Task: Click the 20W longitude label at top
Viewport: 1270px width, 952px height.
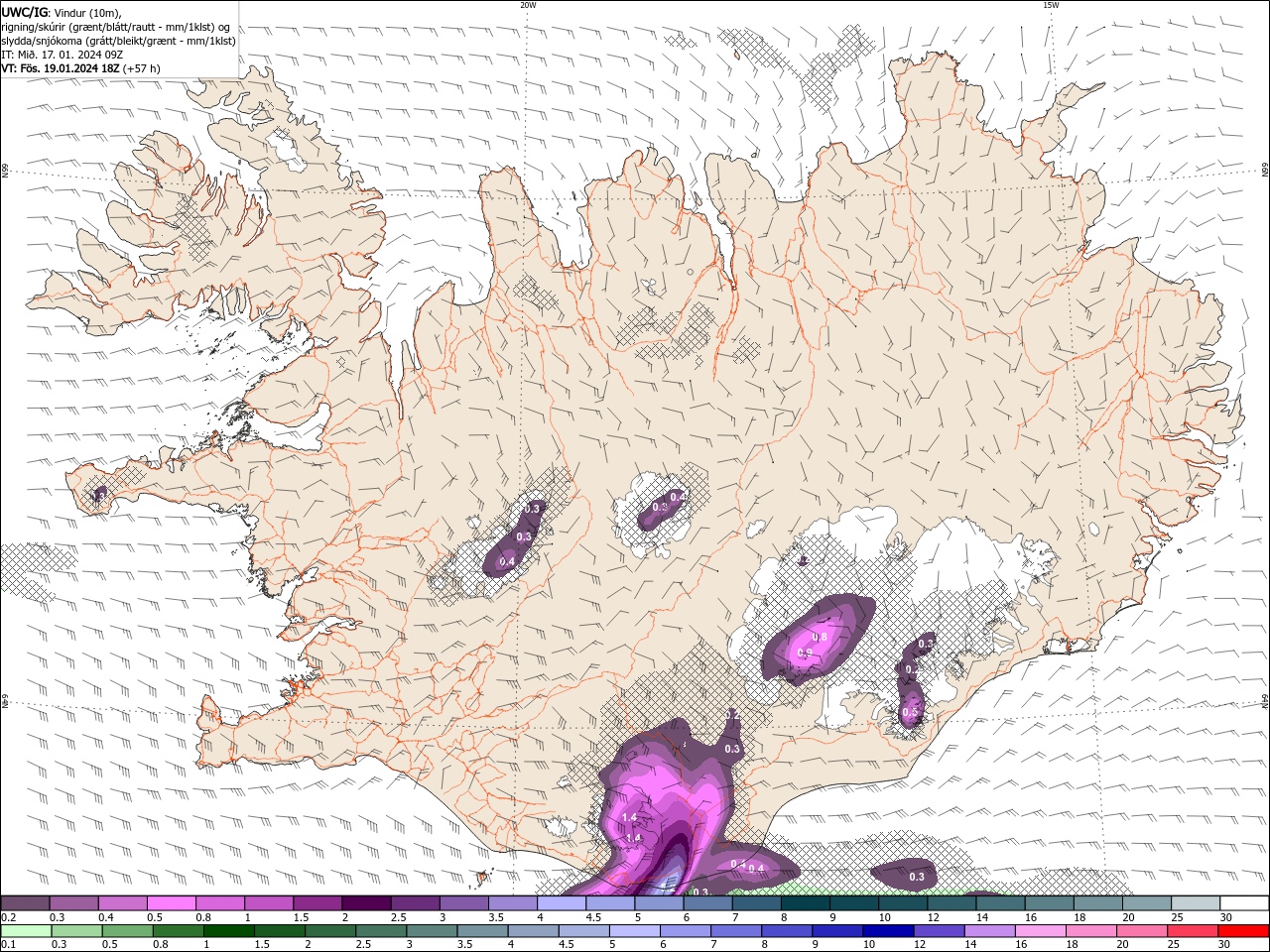Action: pyautogui.click(x=528, y=5)
